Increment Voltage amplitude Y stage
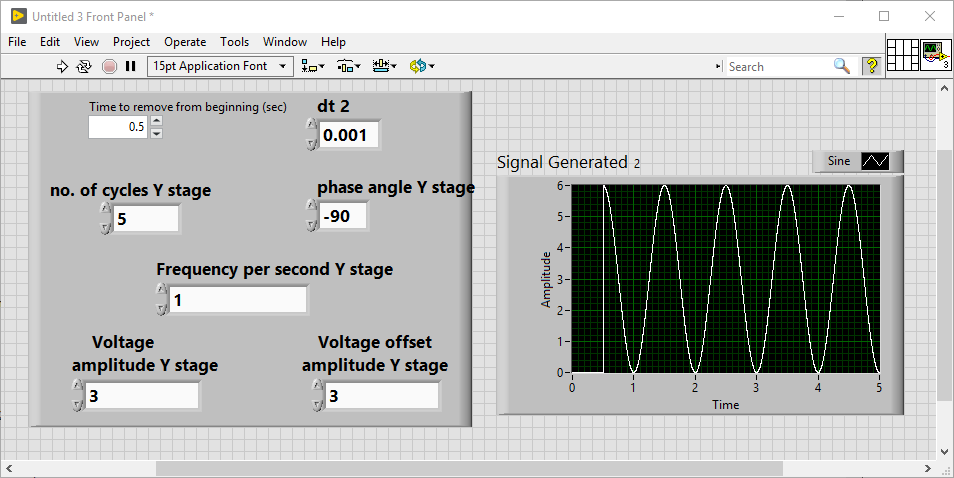Viewport: 954px width, 478px height. coord(77,386)
